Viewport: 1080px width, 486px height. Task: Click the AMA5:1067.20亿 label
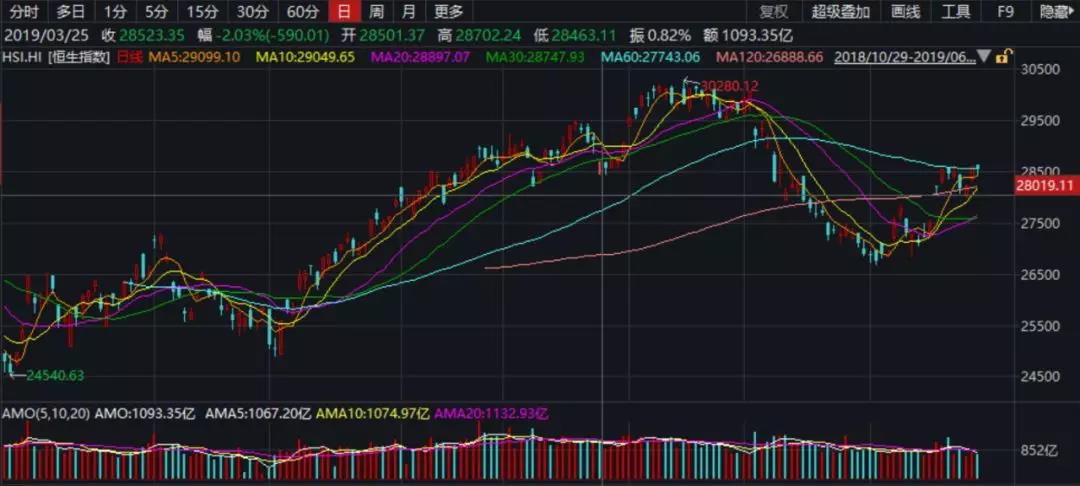[258, 414]
